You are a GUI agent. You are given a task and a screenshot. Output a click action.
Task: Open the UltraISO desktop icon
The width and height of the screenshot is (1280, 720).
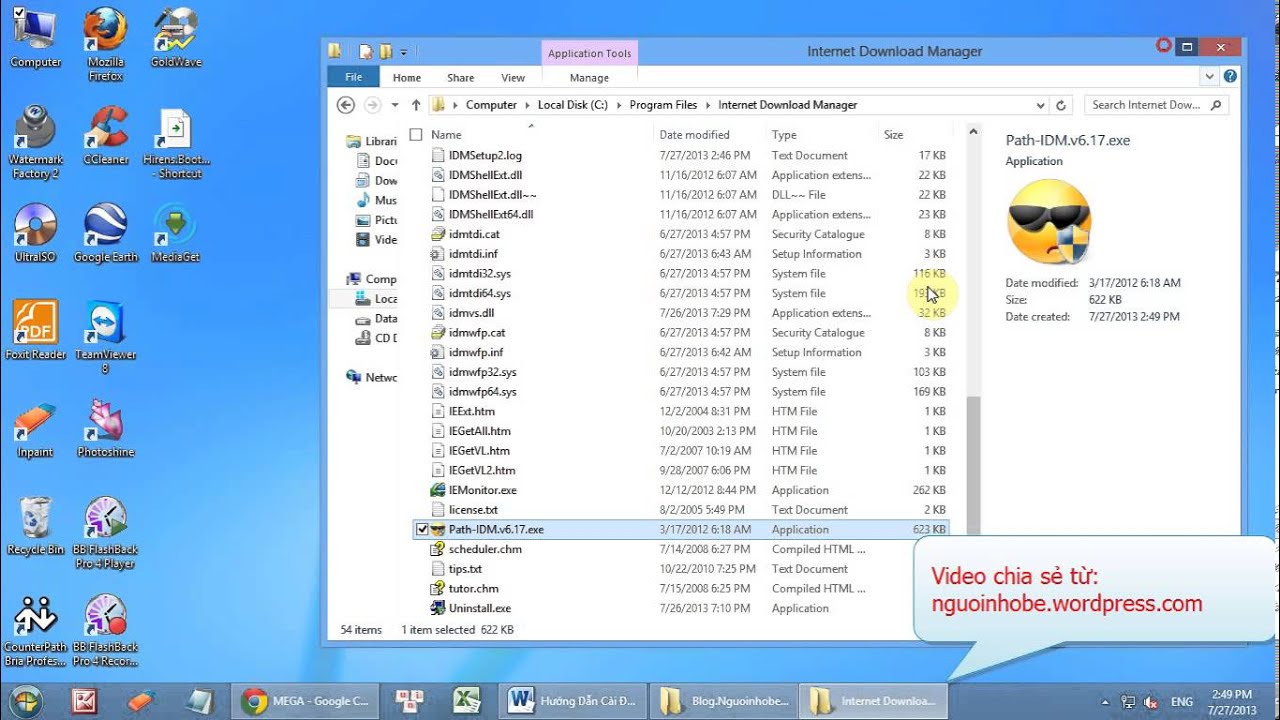(35, 230)
